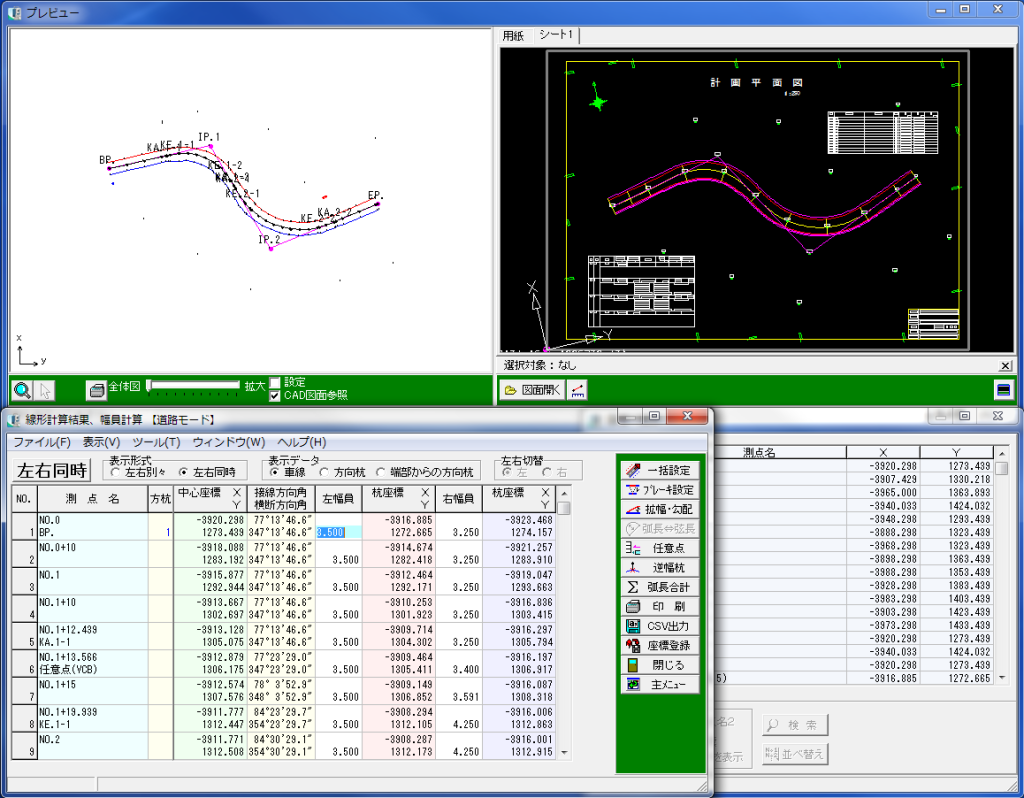Image resolution: width=1024 pixels, height=798 pixels.
Task: Click the 弧長合計 arc length sum tool
Action: tap(660, 587)
